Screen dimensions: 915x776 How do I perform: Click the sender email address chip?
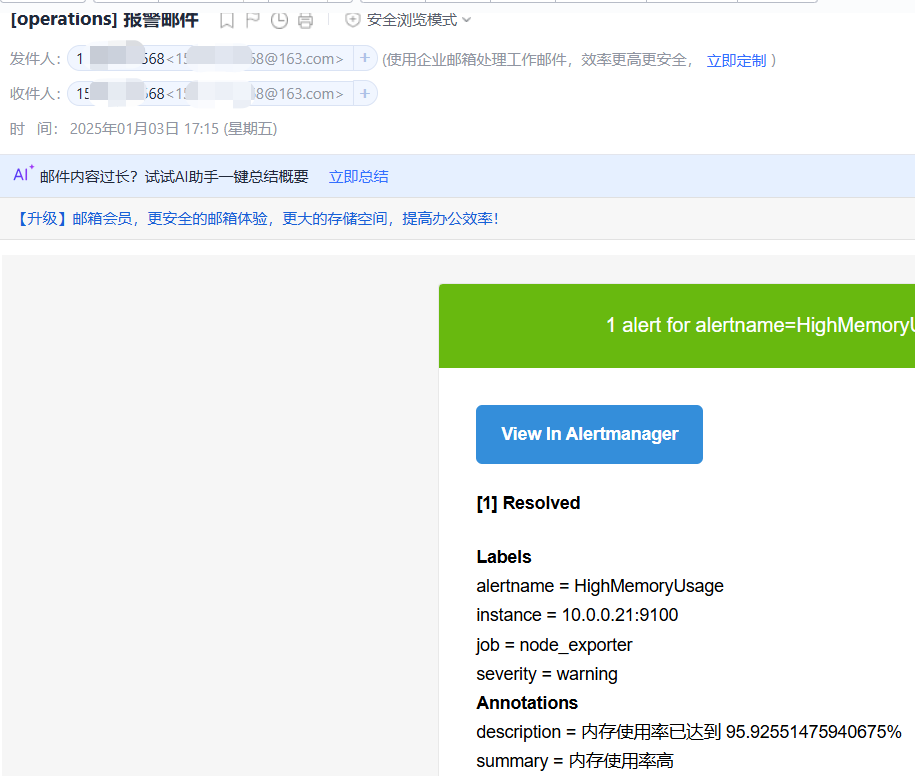pos(210,59)
